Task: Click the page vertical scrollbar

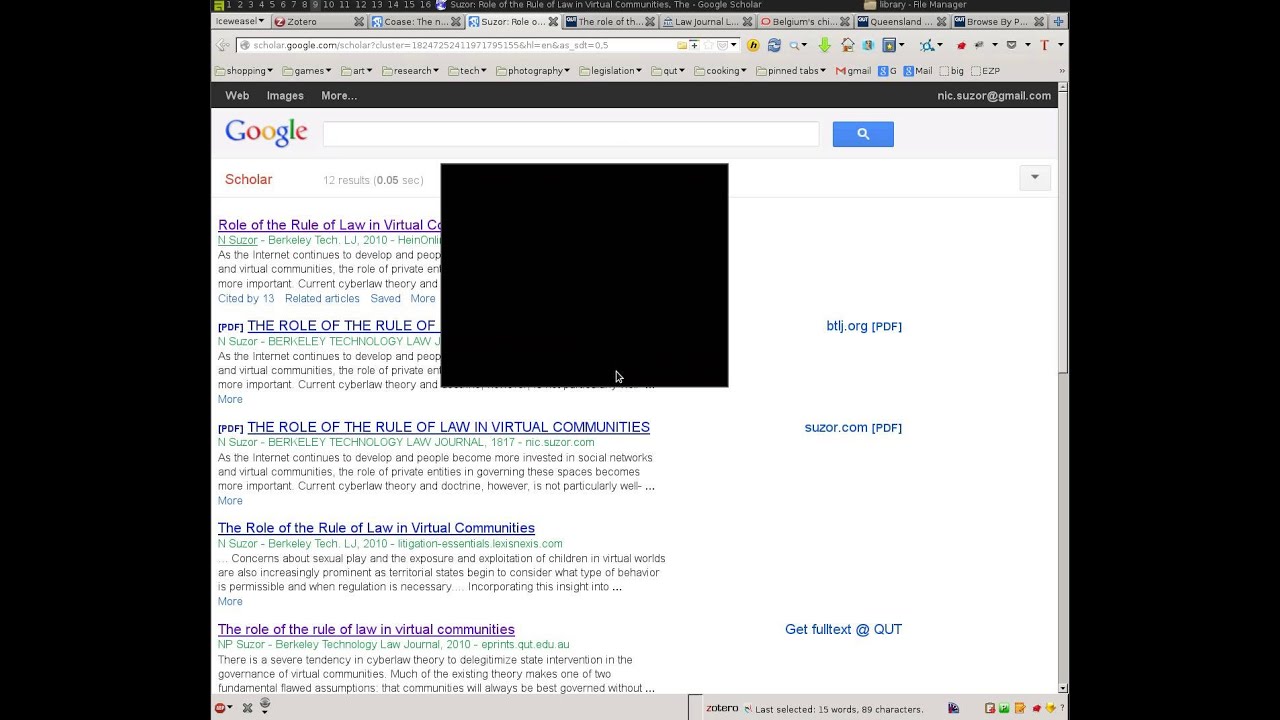Action: (x=1063, y=390)
